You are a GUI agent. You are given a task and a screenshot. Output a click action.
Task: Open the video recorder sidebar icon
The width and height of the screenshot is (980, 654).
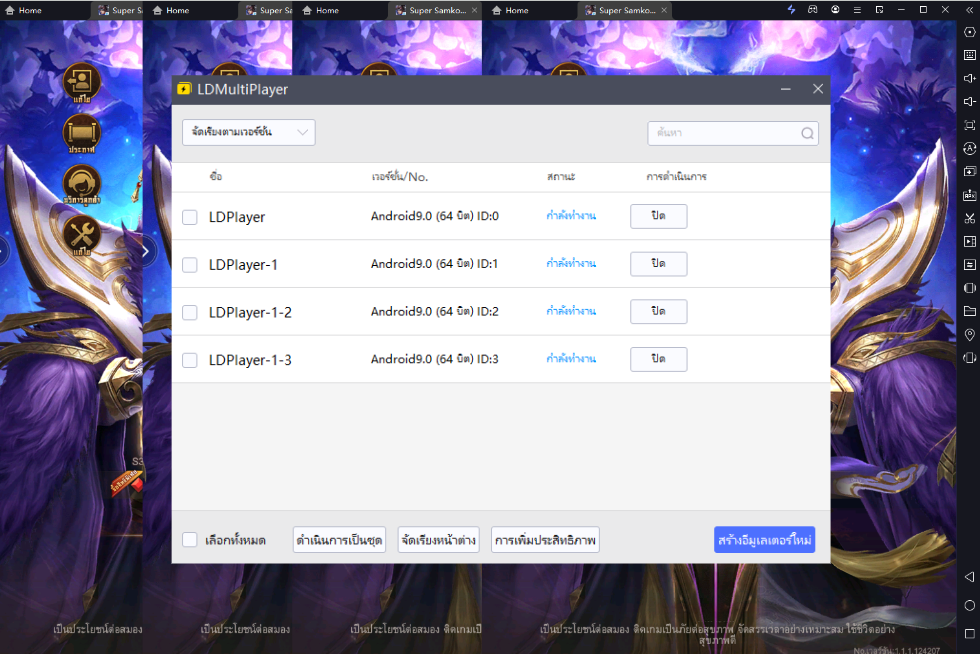tap(969, 241)
